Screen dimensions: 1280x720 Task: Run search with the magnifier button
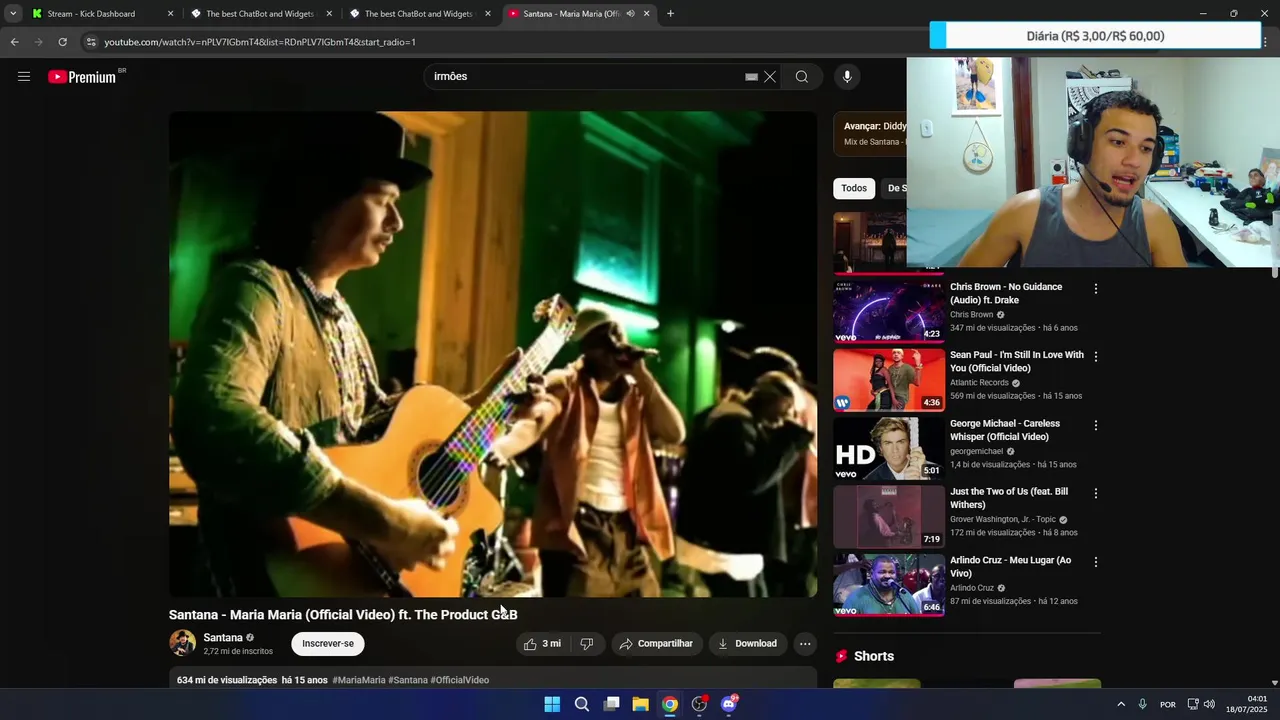[x=802, y=77]
